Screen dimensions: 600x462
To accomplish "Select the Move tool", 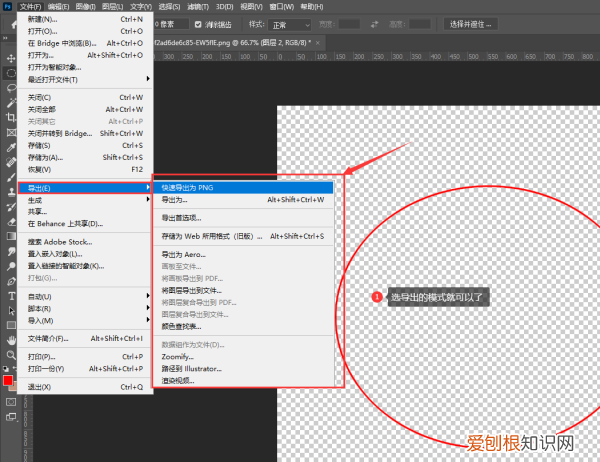I will (x=11, y=58).
